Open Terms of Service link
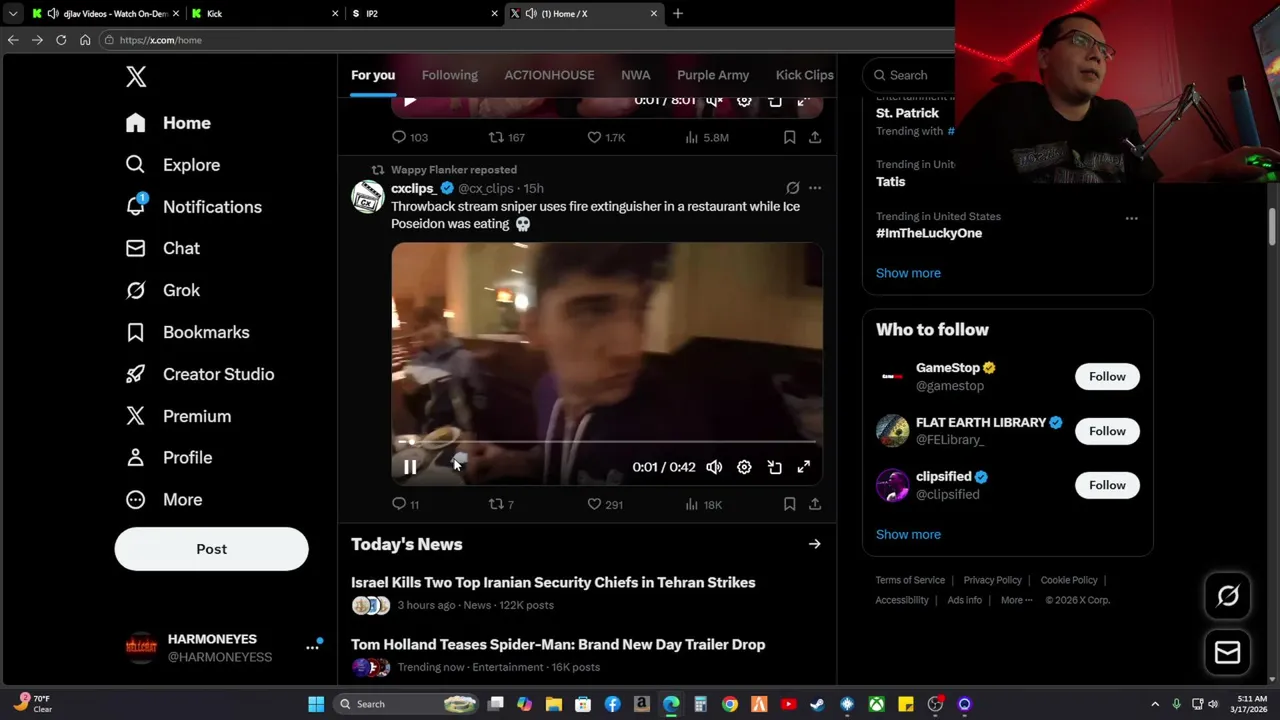Image resolution: width=1280 pixels, height=720 pixels. (910, 580)
